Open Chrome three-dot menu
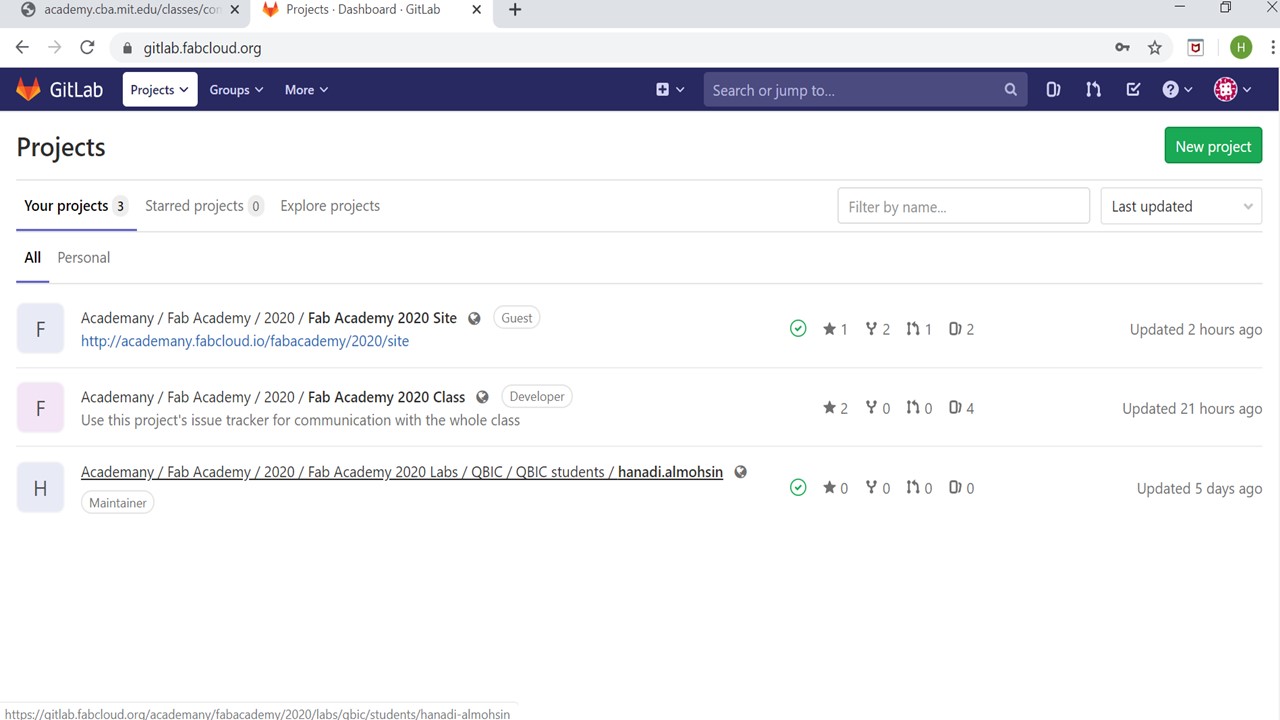 pyautogui.click(x=1273, y=47)
